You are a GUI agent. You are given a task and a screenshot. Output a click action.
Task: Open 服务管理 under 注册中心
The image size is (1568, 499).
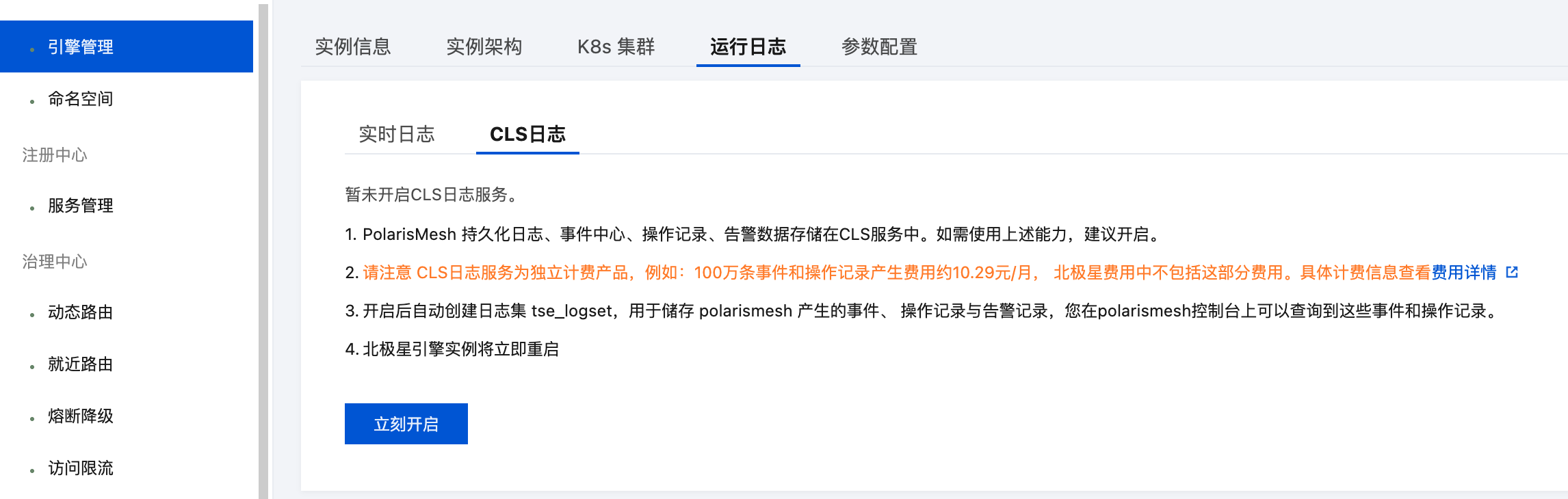click(x=80, y=206)
